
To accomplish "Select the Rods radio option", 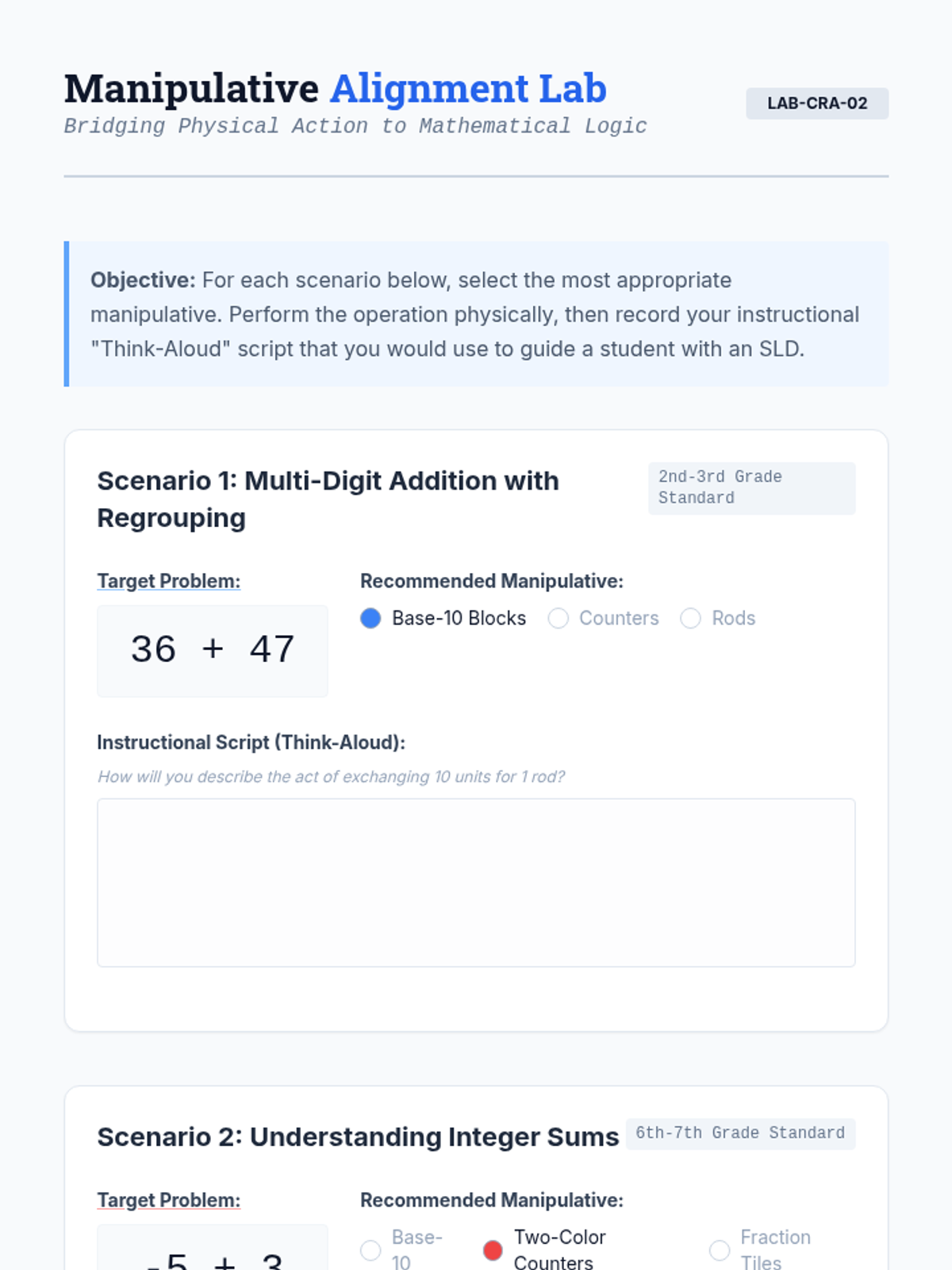I will point(691,618).
